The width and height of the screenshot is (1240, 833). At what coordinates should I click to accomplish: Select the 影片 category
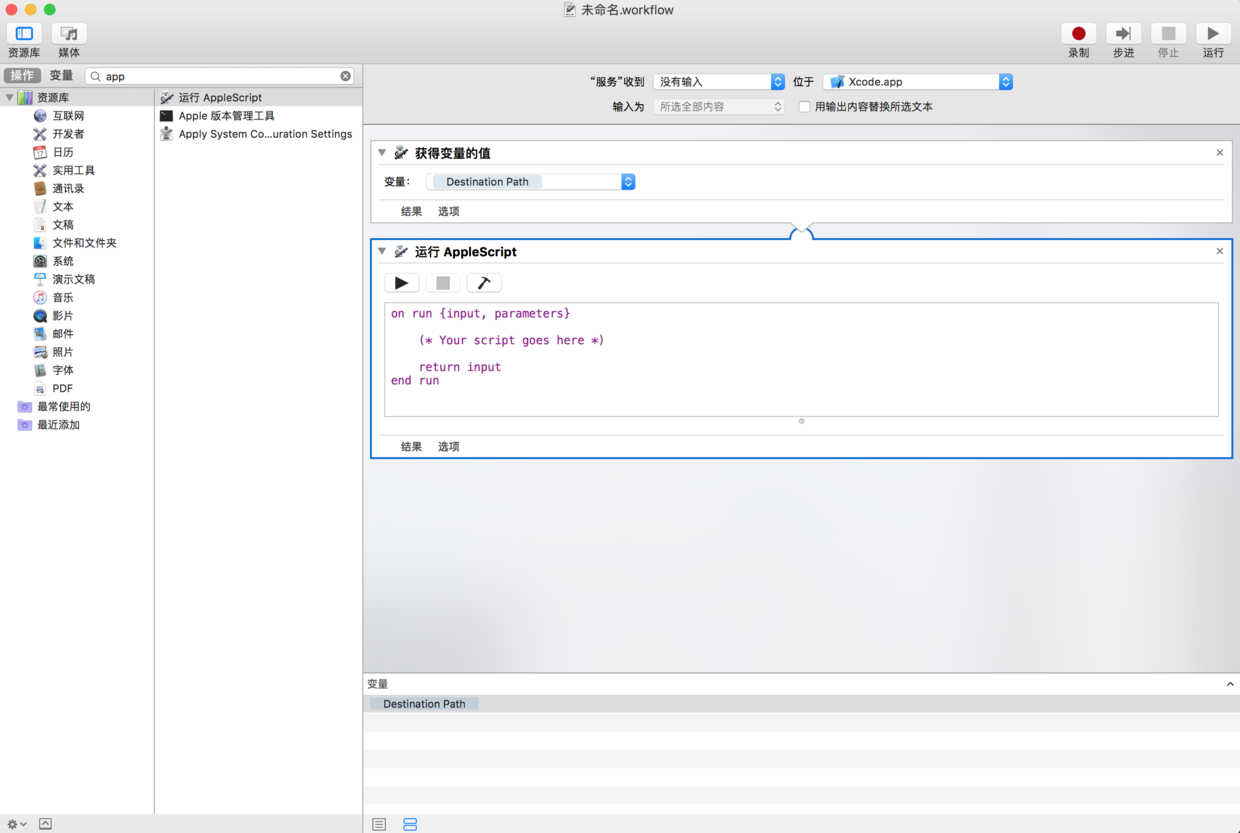(62, 315)
